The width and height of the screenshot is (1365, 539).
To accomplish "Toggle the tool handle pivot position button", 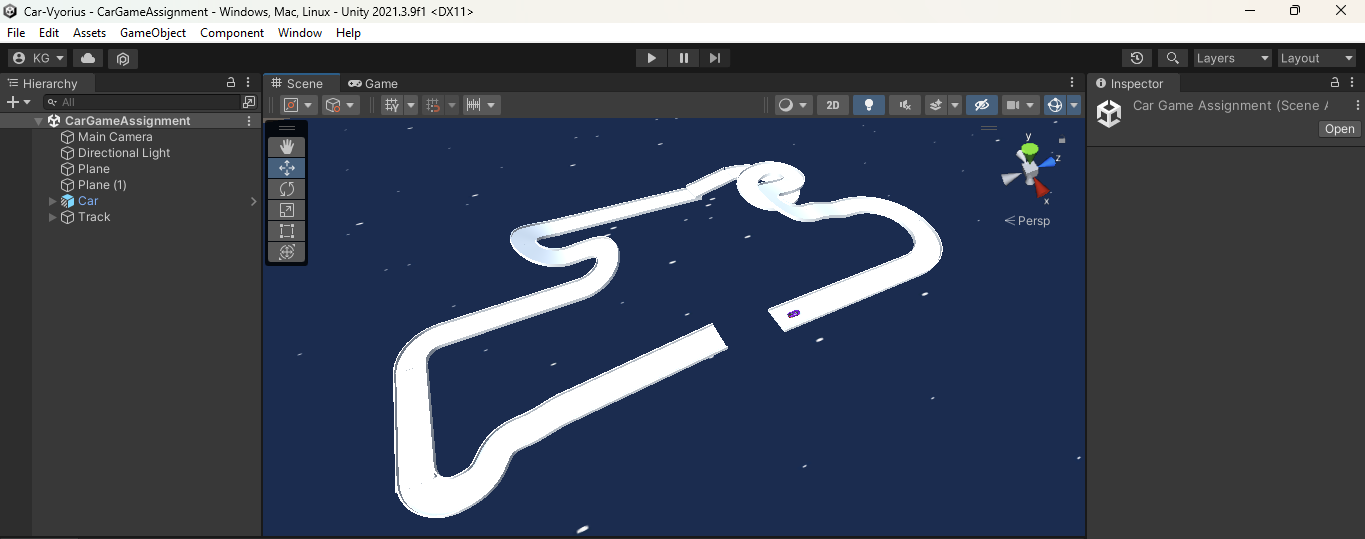I will tap(299, 105).
